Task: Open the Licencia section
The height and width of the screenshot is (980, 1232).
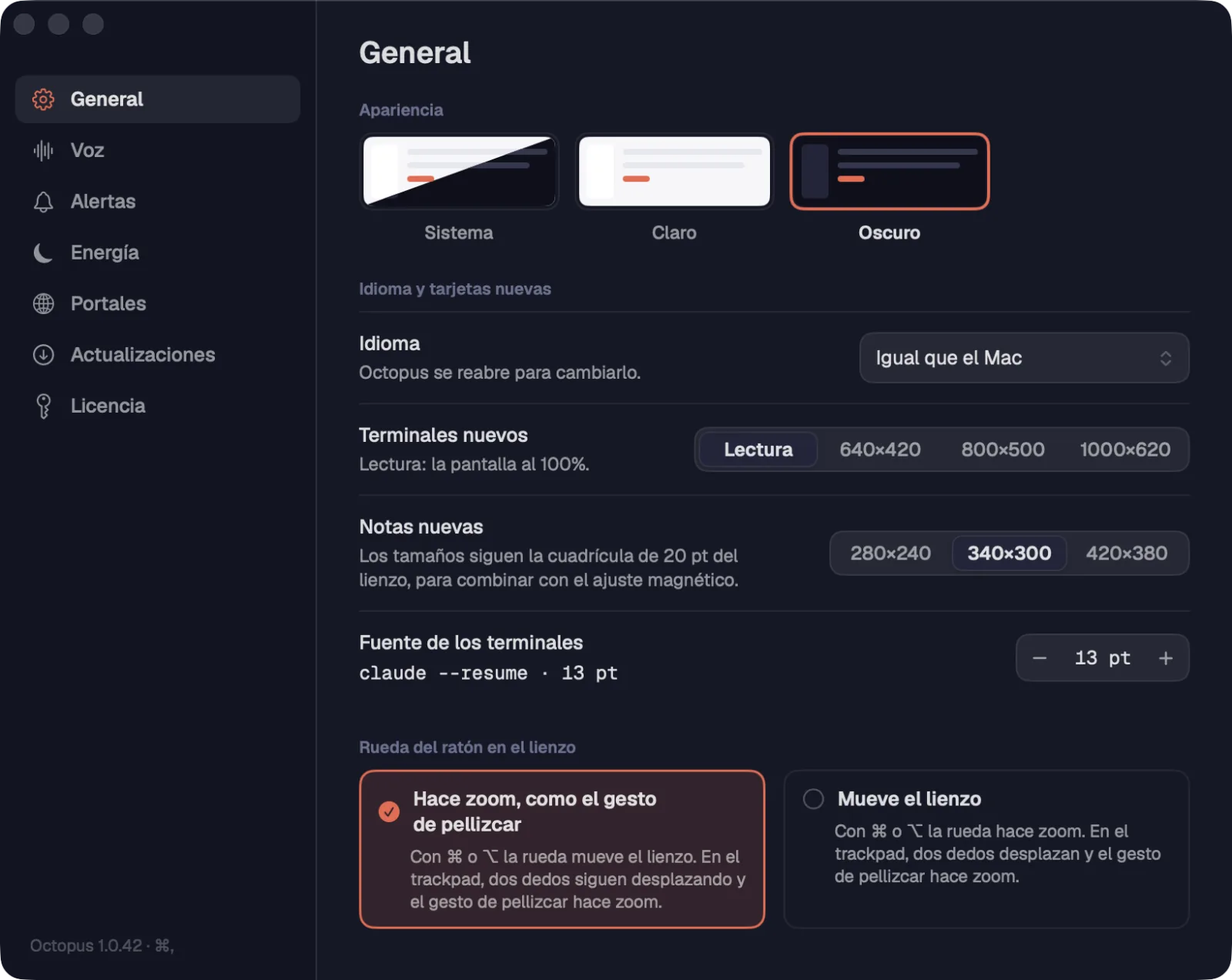Action: [158, 406]
